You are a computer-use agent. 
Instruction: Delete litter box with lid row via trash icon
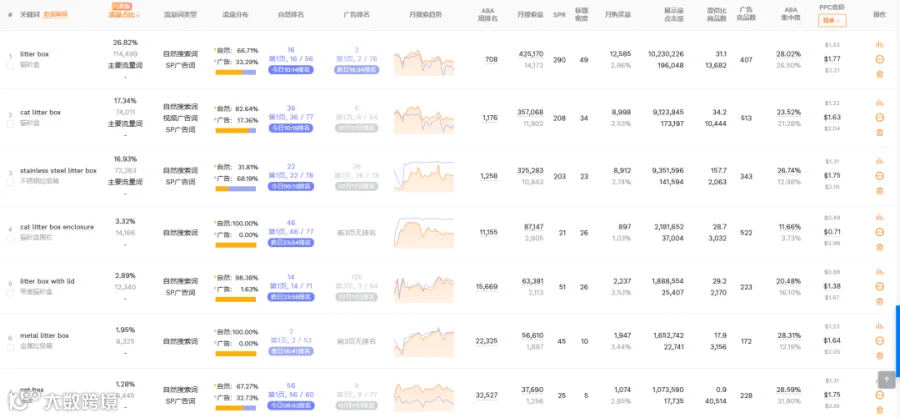click(879, 301)
